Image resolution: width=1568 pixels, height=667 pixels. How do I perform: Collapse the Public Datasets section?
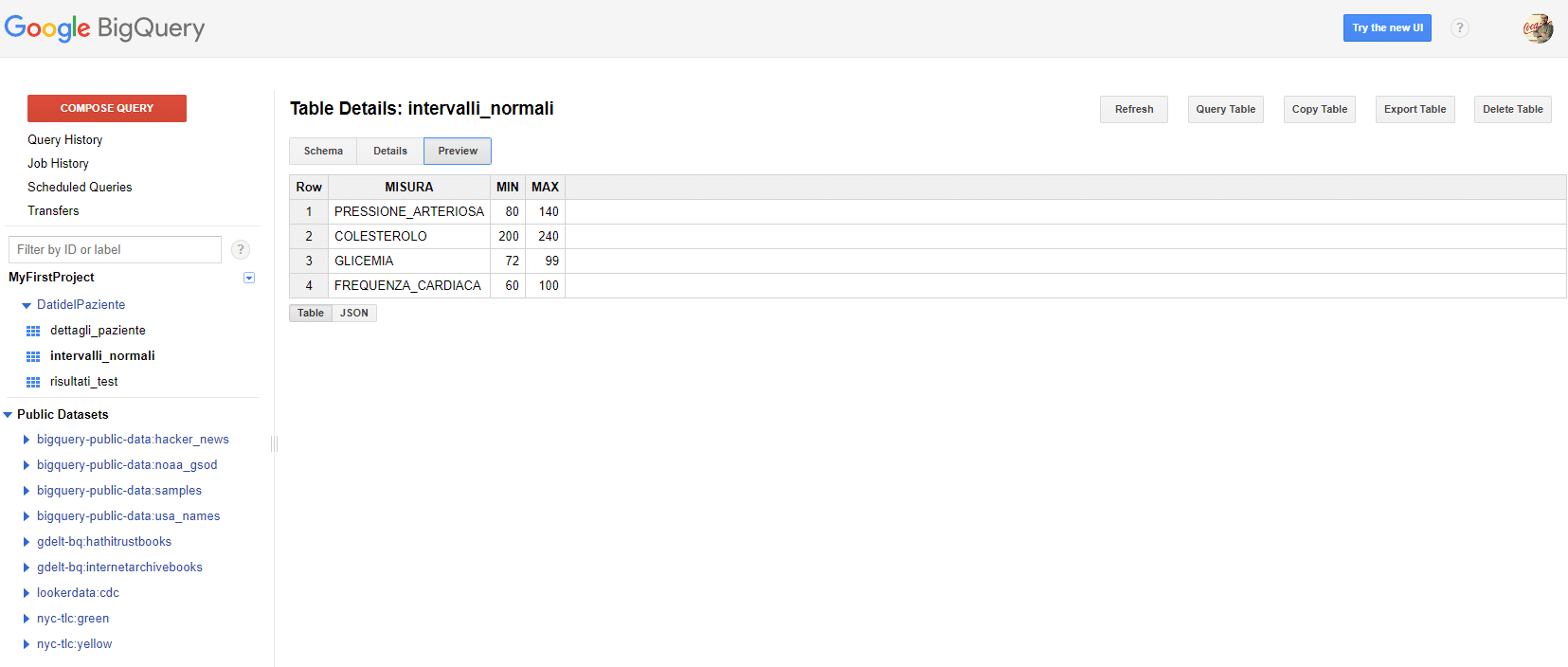(x=8, y=415)
